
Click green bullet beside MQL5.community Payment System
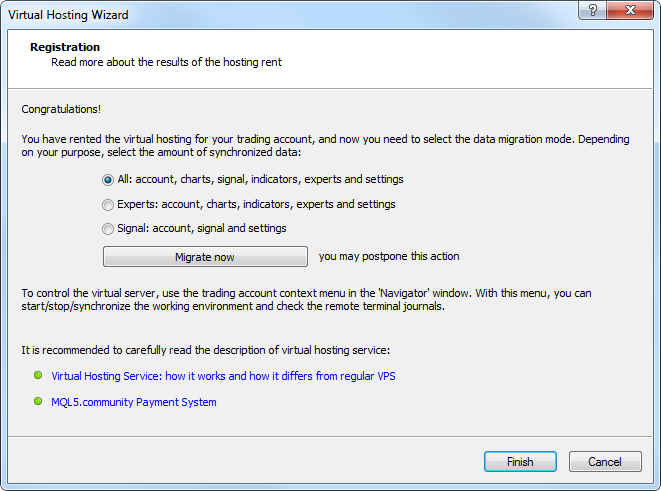pos(38,402)
